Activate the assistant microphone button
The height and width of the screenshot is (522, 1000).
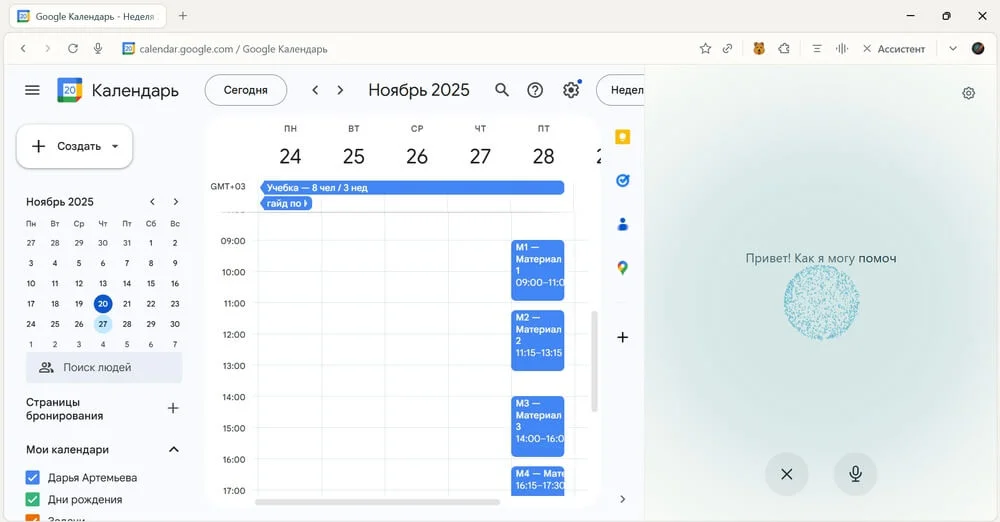pos(855,474)
